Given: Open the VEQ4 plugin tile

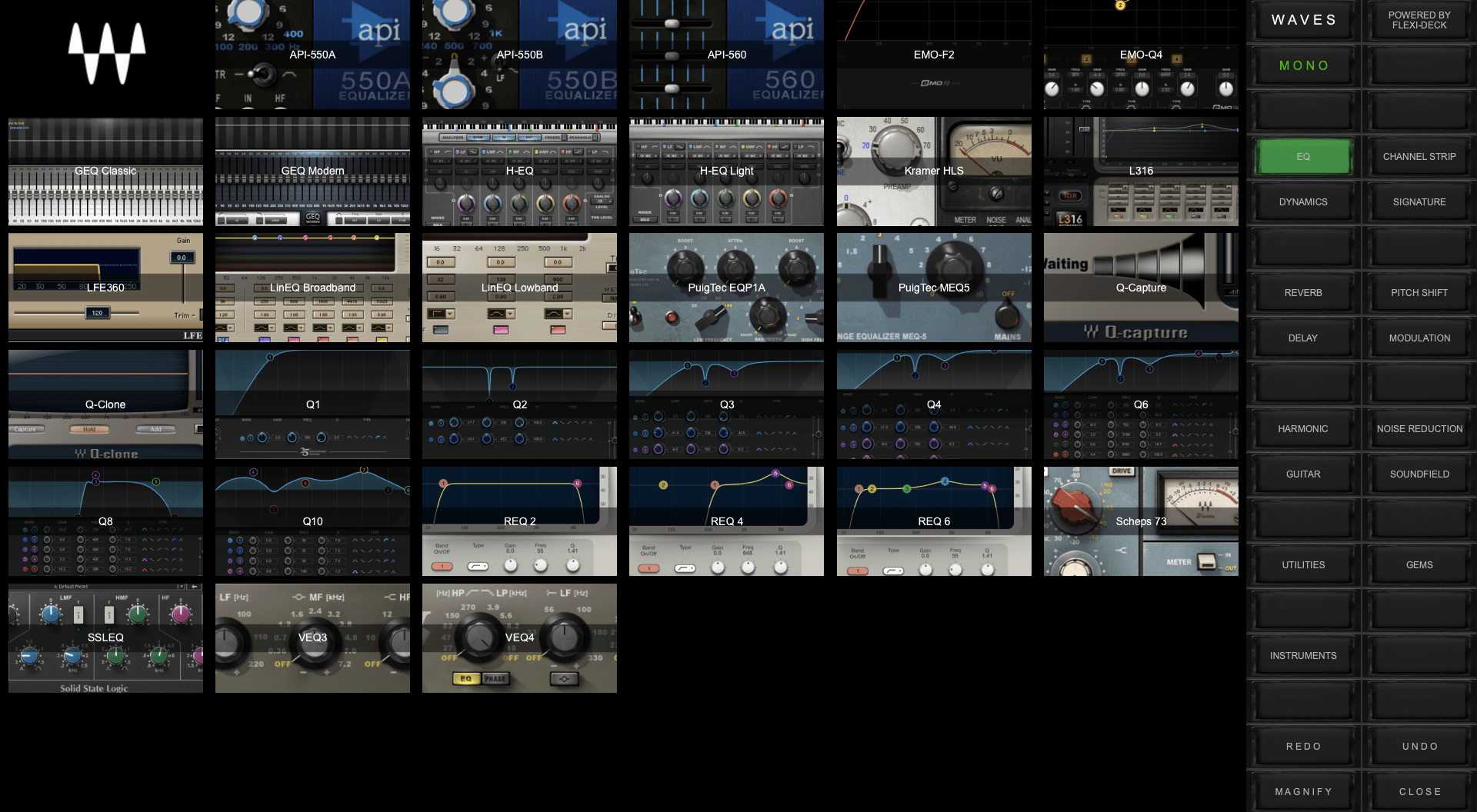Looking at the screenshot, I should 519,637.
